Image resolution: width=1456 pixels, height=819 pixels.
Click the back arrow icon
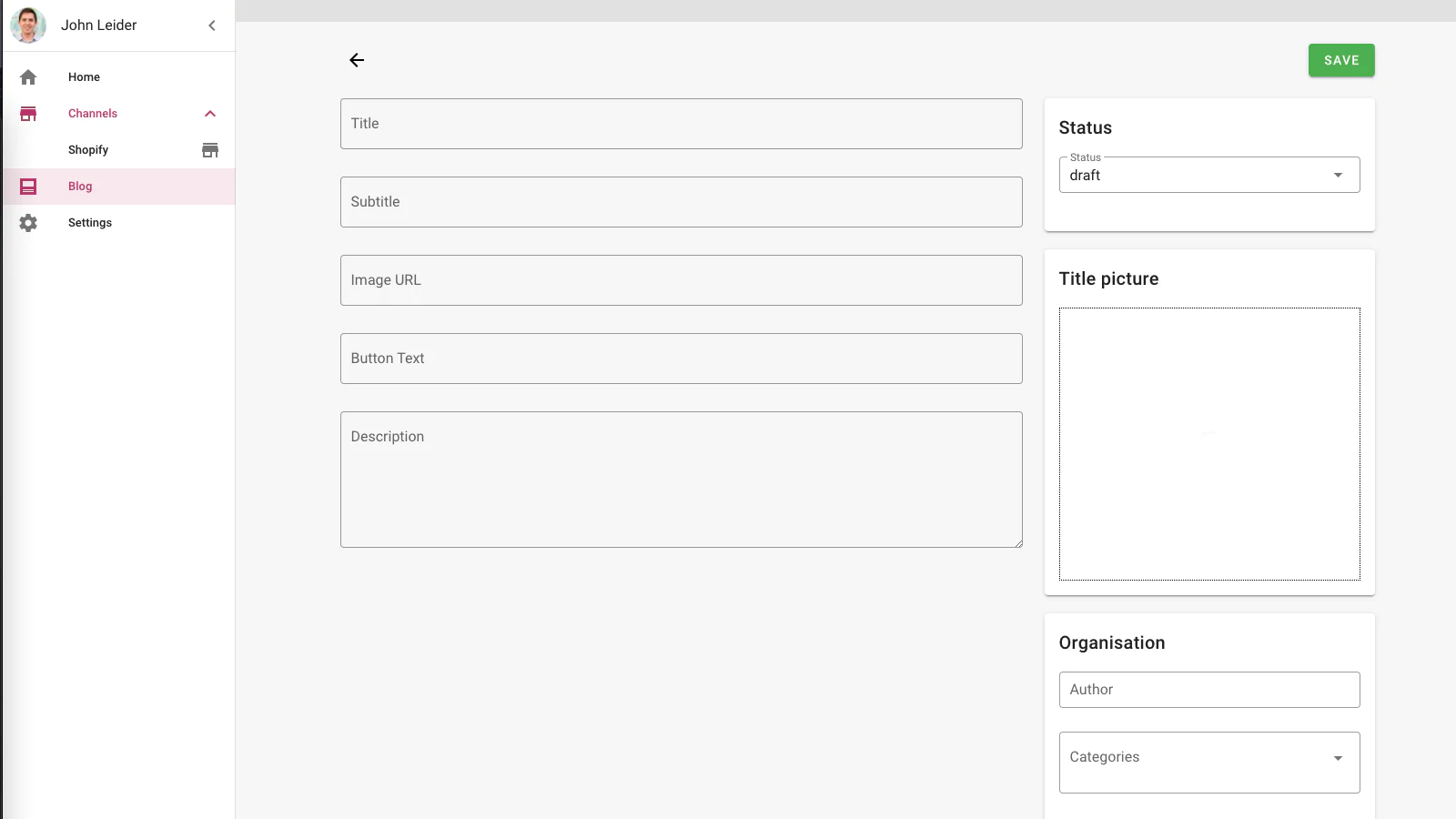click(x=357, y=60)
